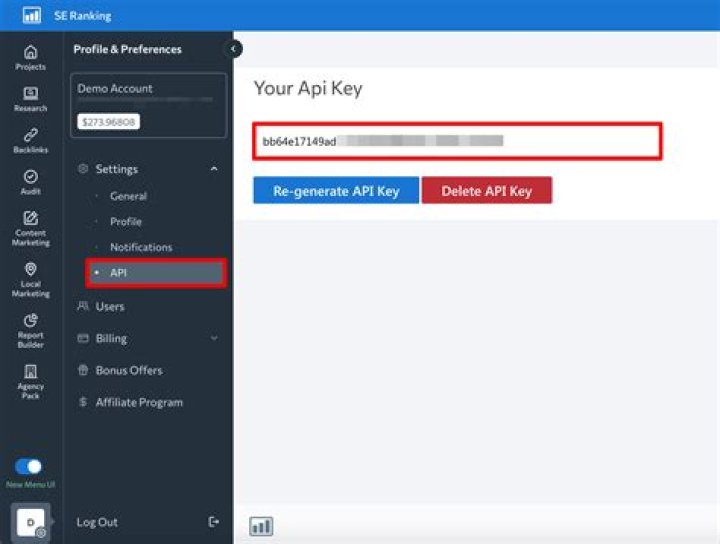The image size is (720, 544).
Task: Open Profile settings
Action: point(126,222)
